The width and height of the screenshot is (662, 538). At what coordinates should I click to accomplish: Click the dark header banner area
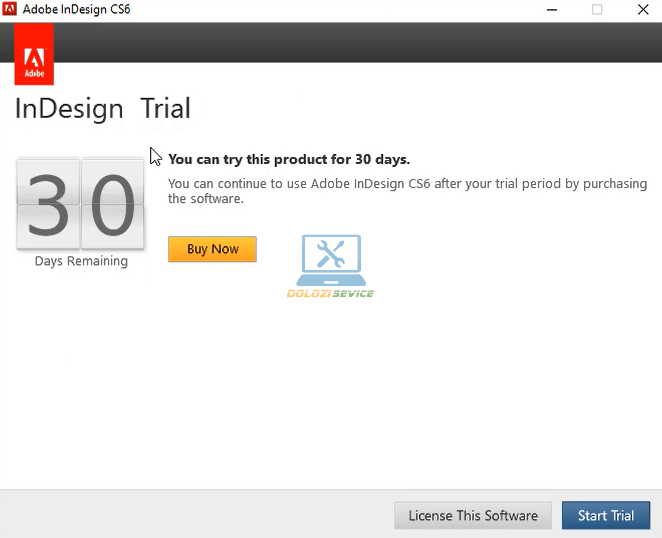tap(350, 42)
